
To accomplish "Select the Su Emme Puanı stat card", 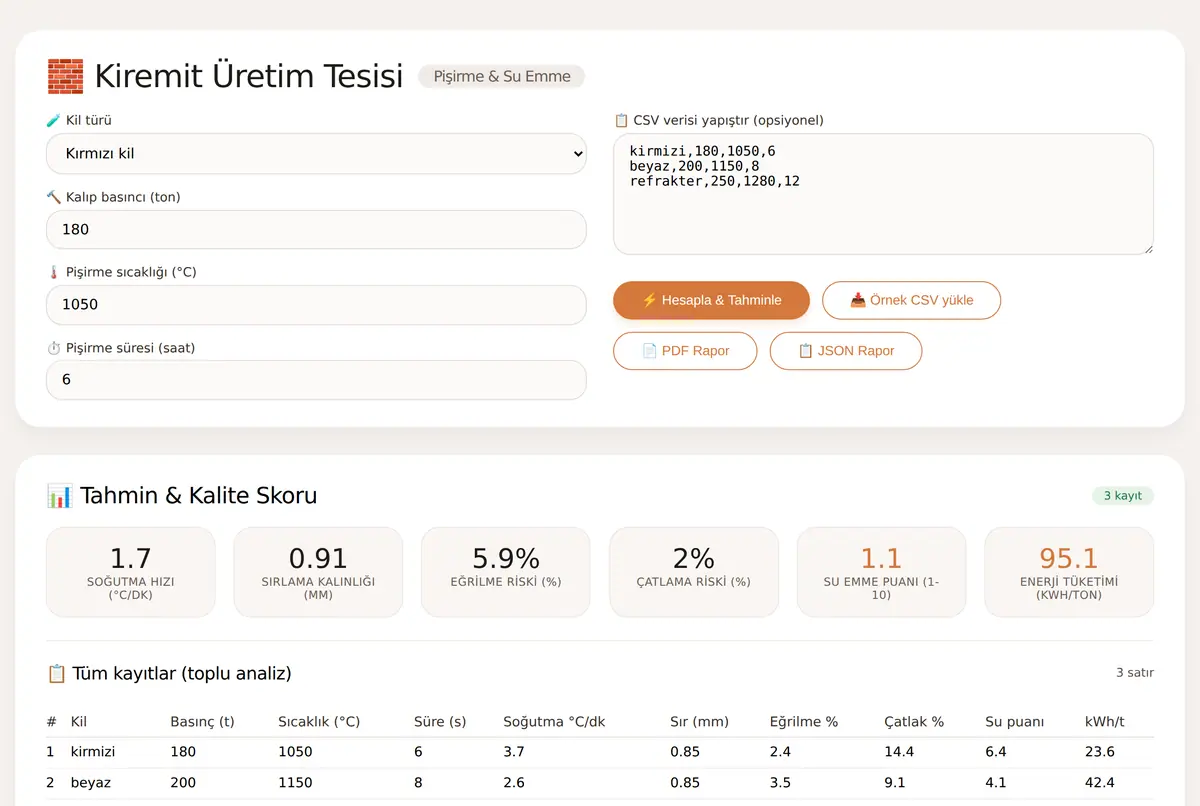I will pos(881,572).
